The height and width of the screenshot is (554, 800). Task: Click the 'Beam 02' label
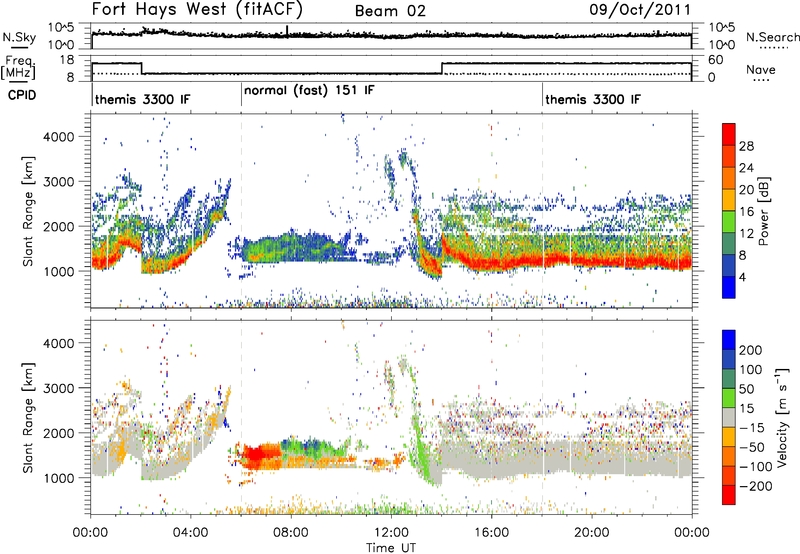pyautogui.click(x=390, y=11)
